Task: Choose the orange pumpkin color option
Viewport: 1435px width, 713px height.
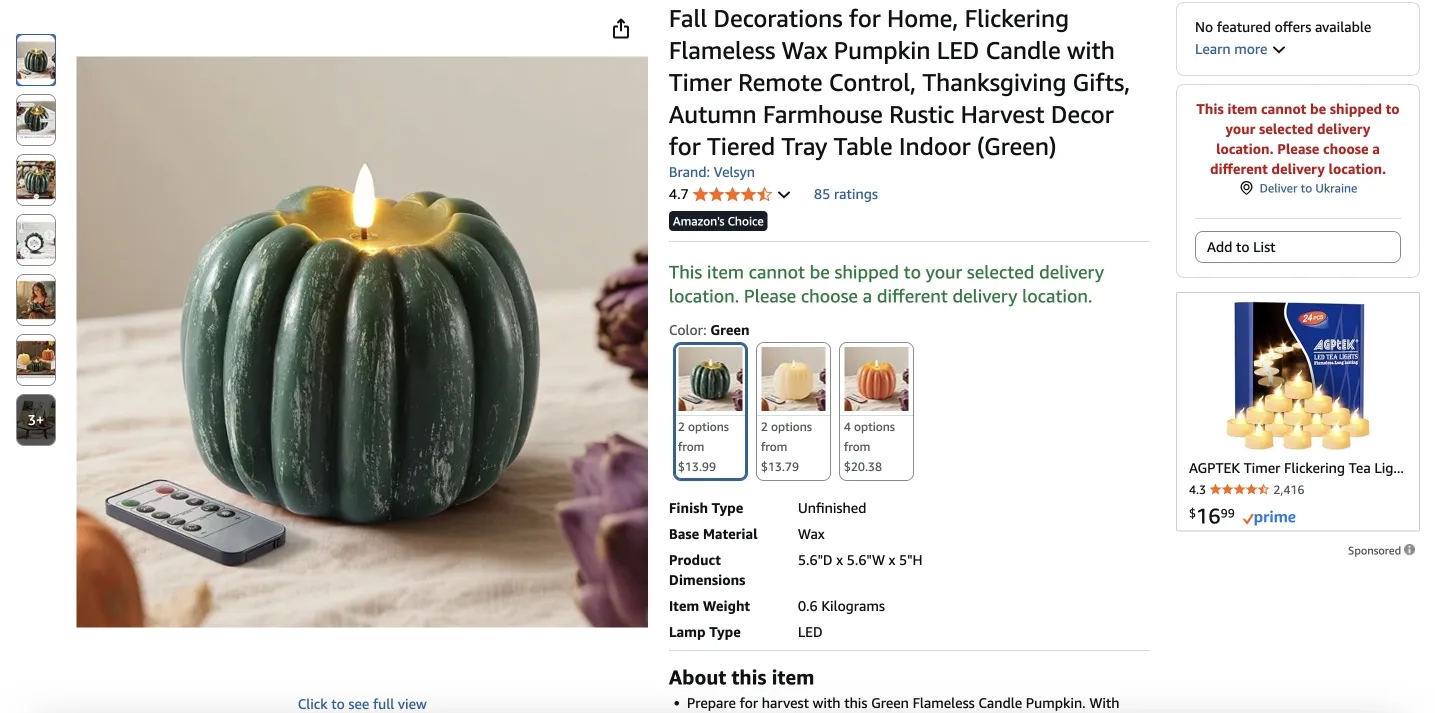Action: coord(876,412)
